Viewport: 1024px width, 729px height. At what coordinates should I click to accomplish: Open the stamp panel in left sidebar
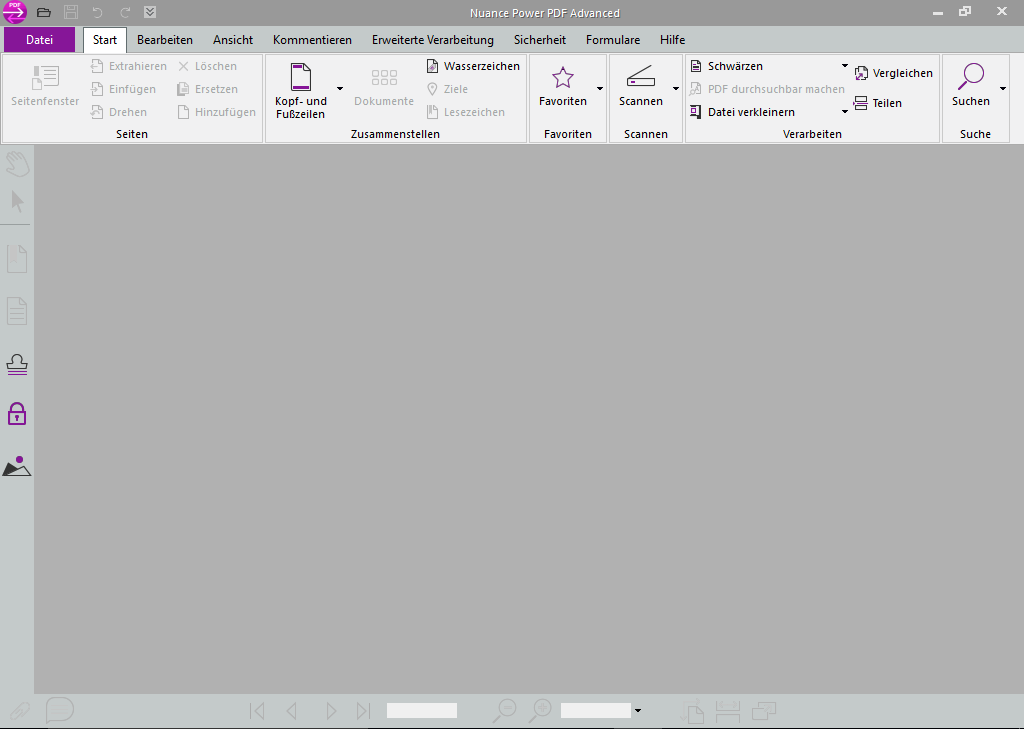click(17, 364)
